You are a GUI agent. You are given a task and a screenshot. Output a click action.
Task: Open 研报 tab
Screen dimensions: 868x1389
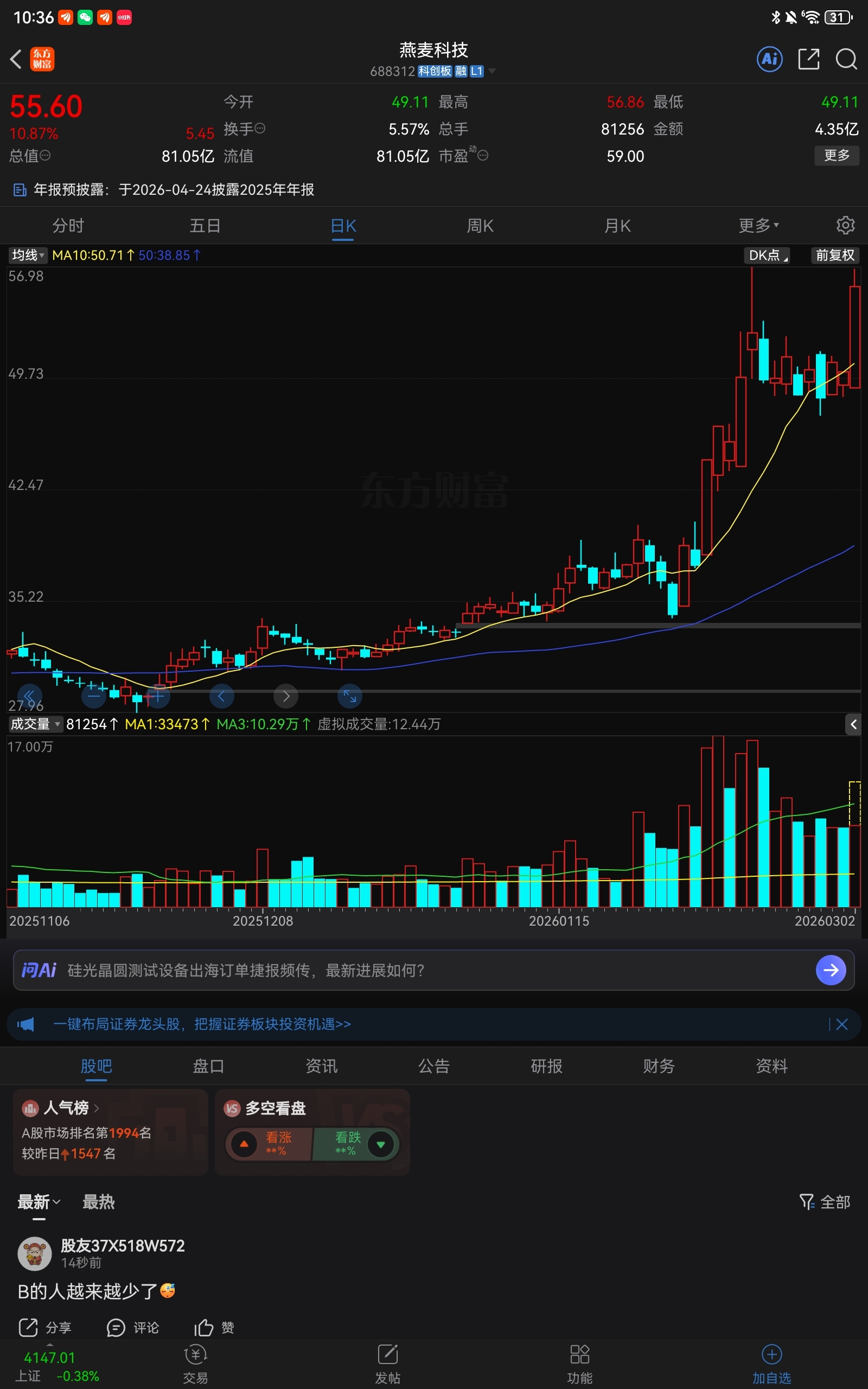point(546,1066)
